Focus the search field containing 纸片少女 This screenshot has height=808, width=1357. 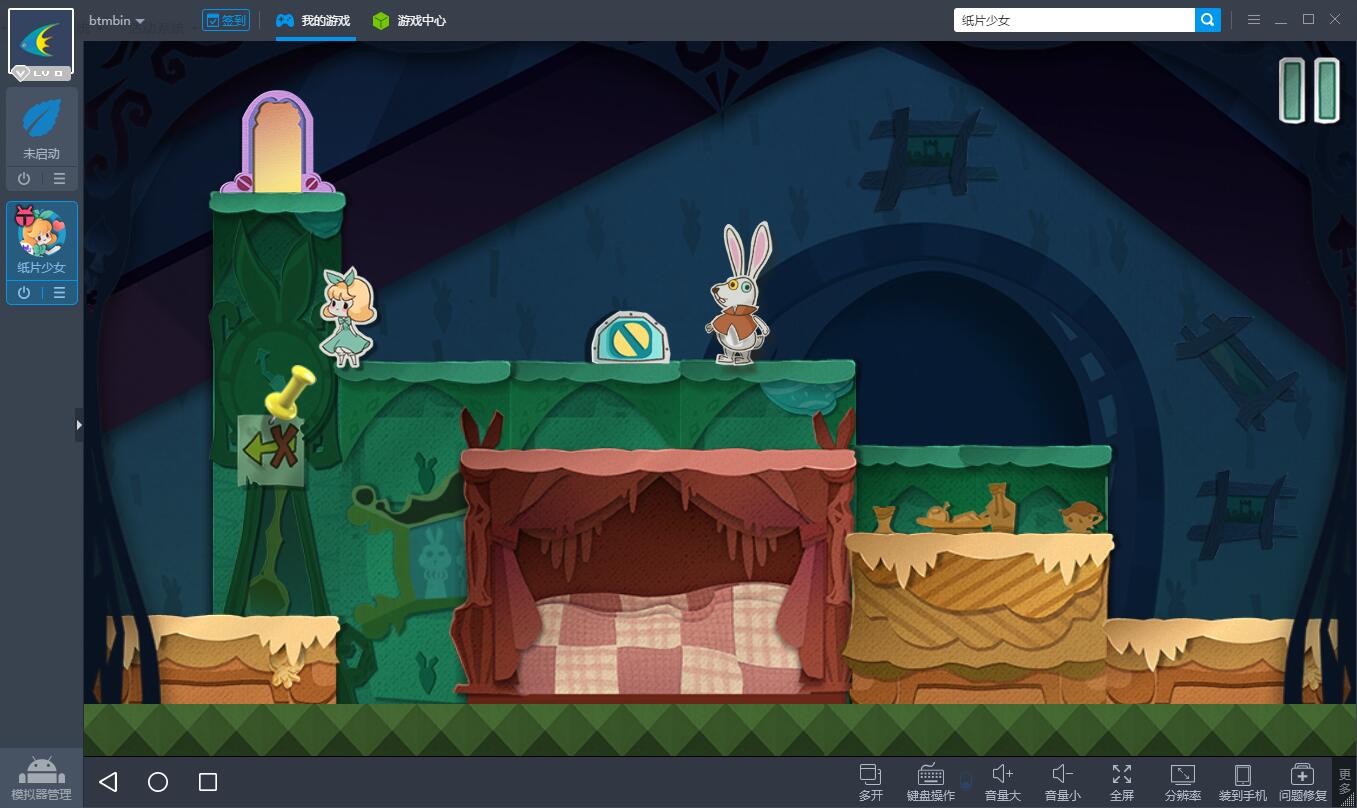1074,20
